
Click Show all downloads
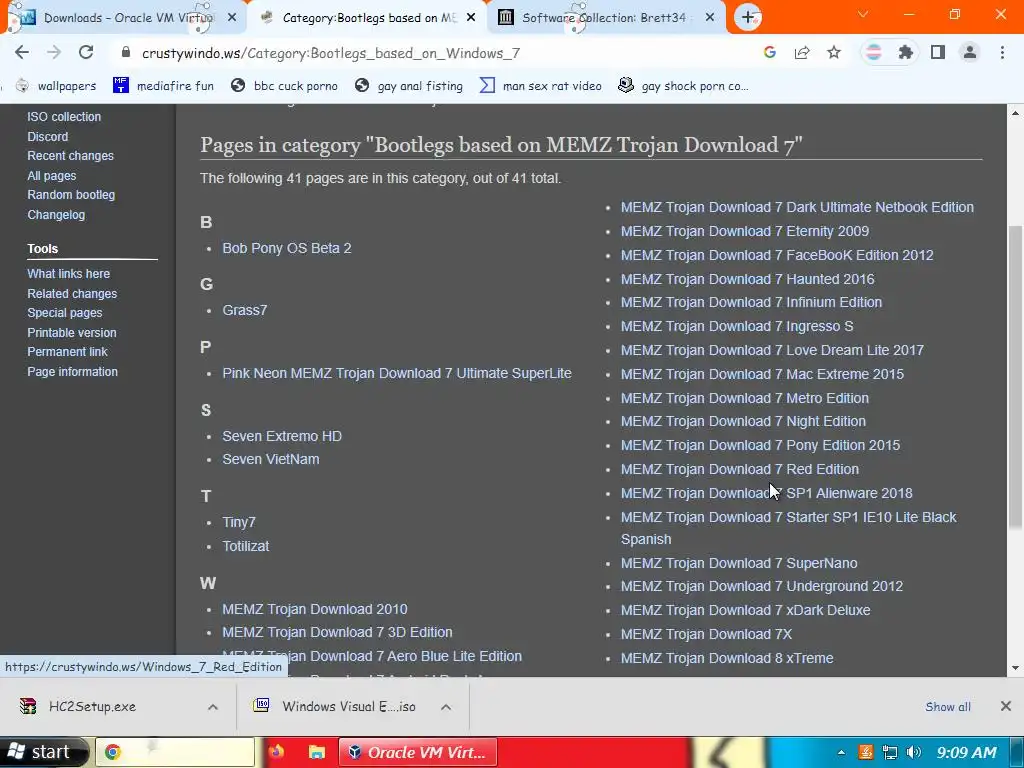point(948,707)
